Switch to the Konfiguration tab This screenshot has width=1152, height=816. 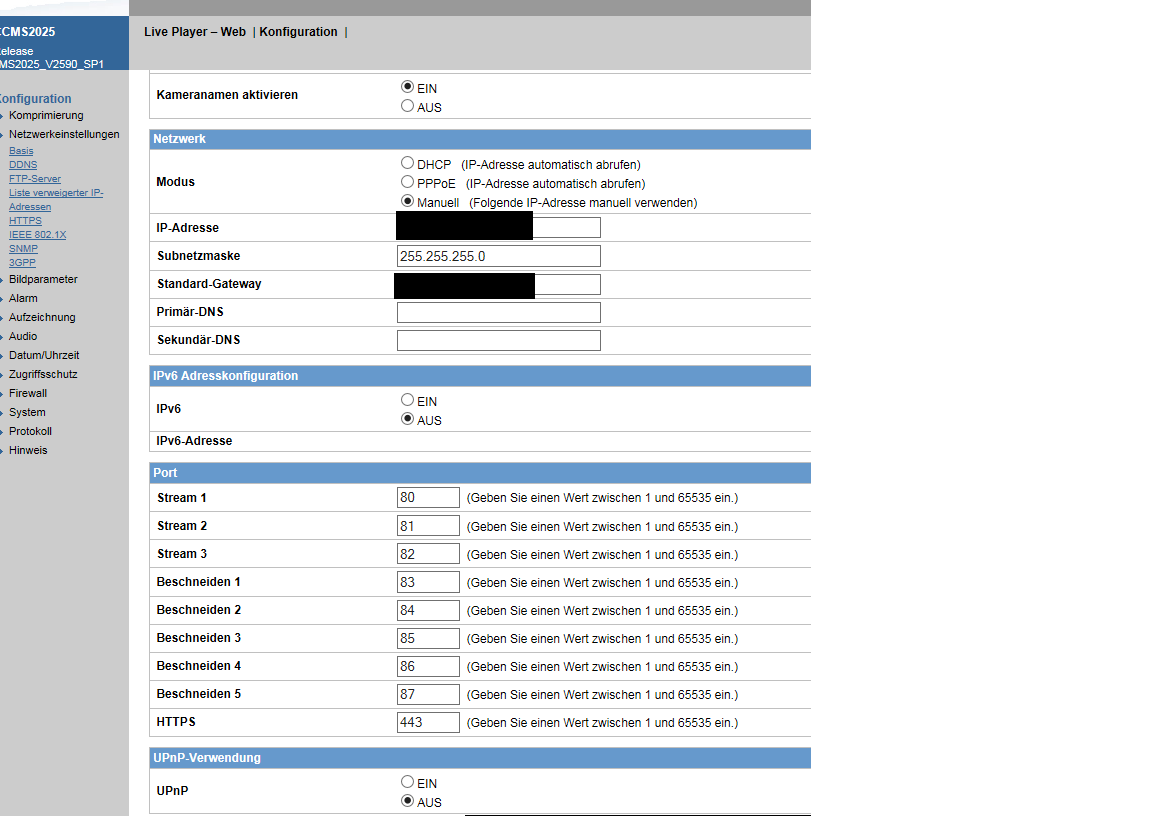pyautogui.click(x=298, y=32)
